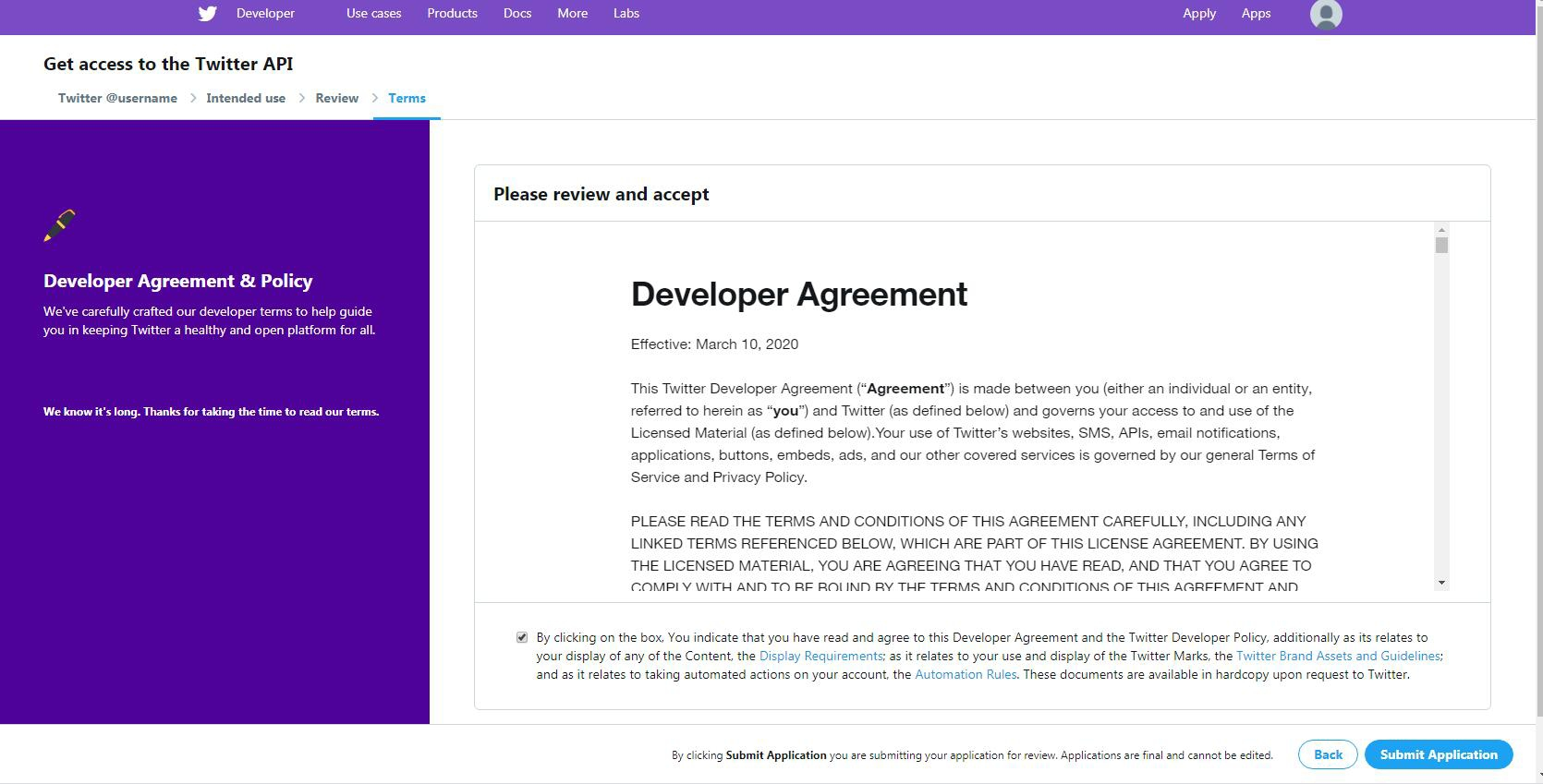Go to the Intended use step
1543x784 pixels.
point(246,98)
